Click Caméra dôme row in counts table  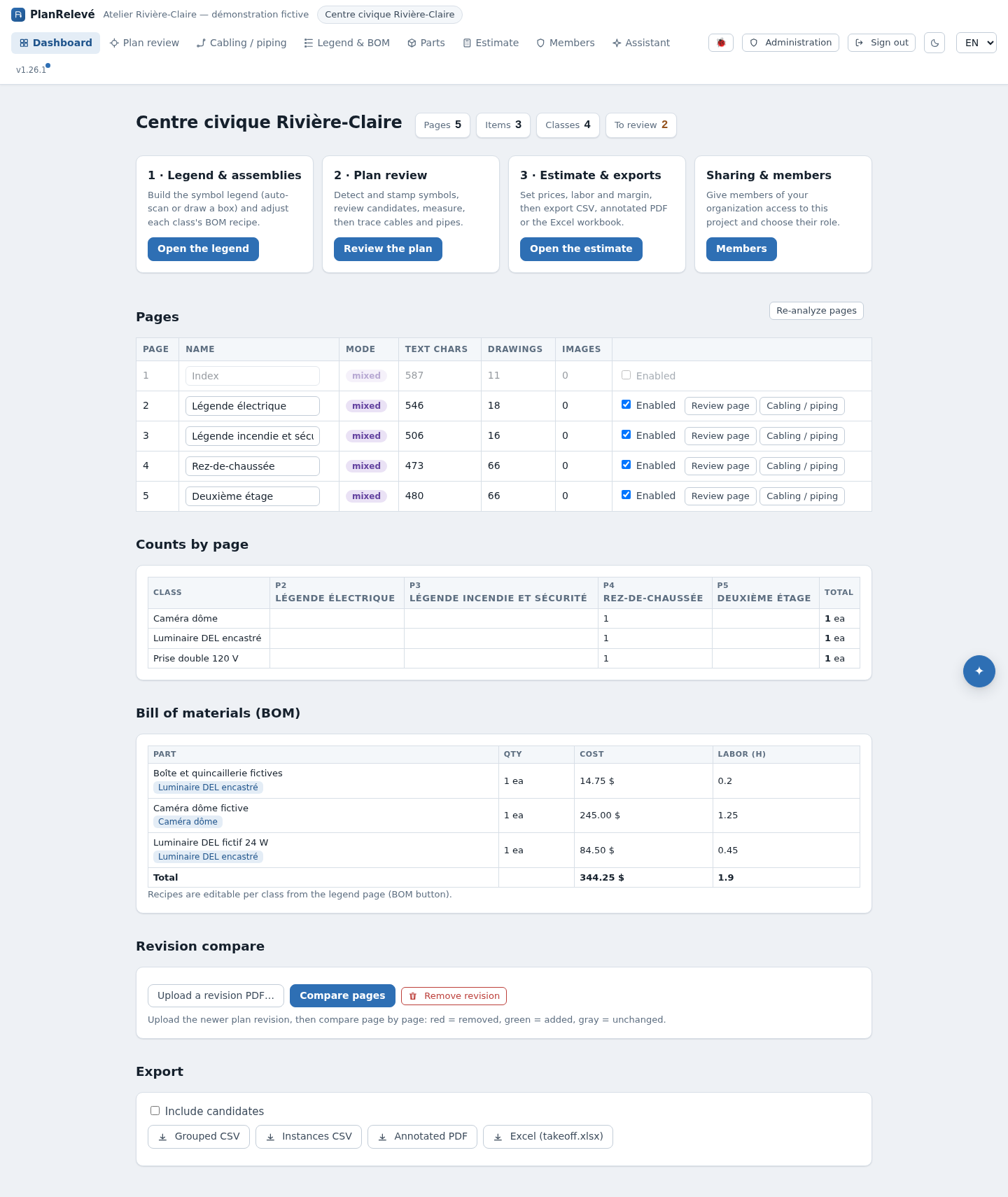pyautogui.click(x=504, y=619)
